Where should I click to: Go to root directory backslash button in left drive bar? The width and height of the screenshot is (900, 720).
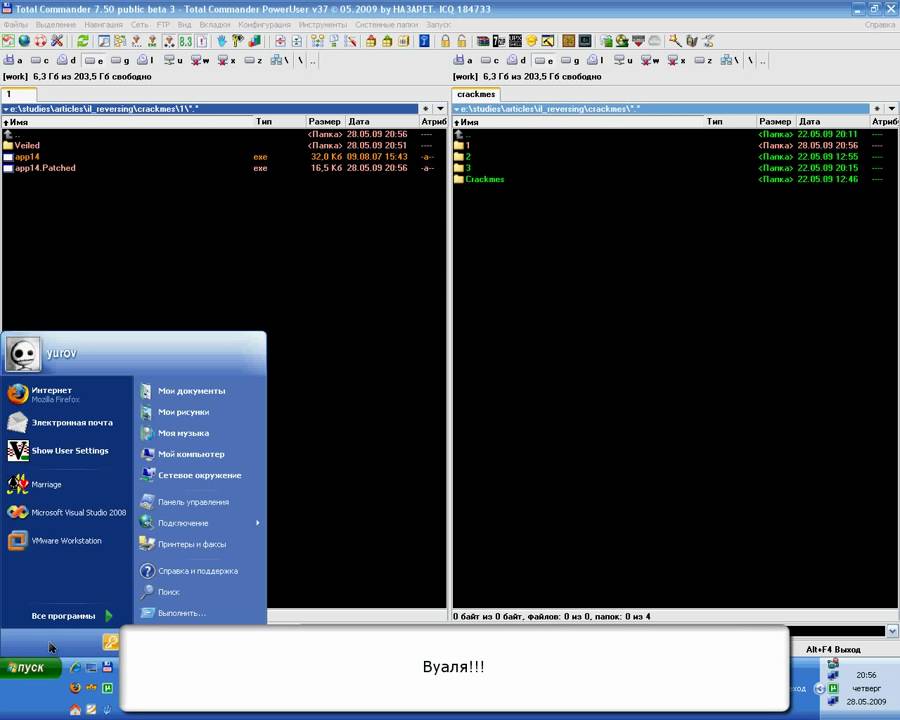click(300, 60)
